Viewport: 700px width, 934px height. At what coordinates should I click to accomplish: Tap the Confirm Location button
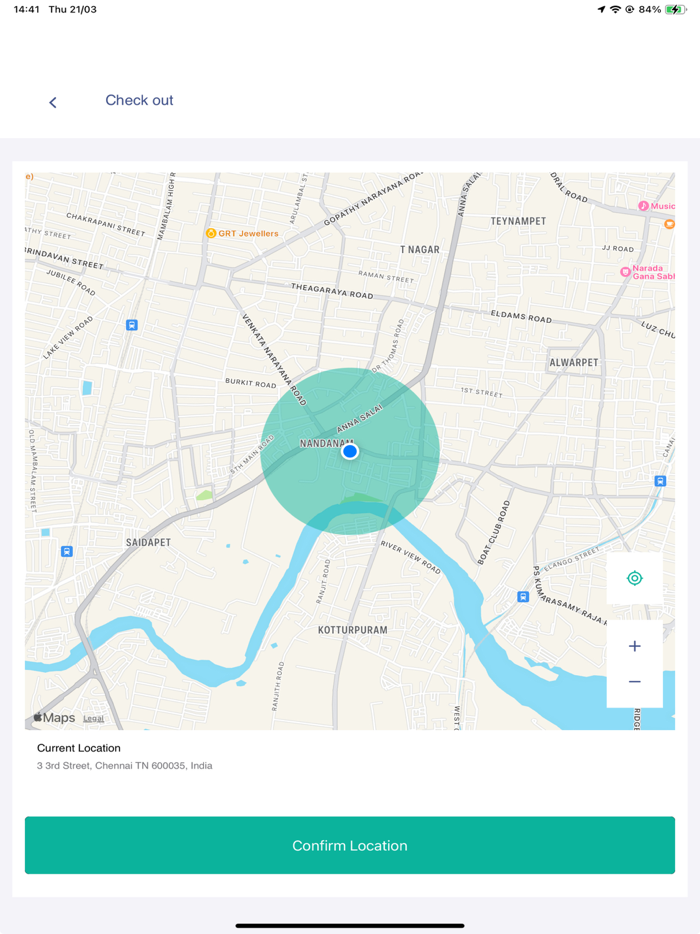tap(350, 845)
